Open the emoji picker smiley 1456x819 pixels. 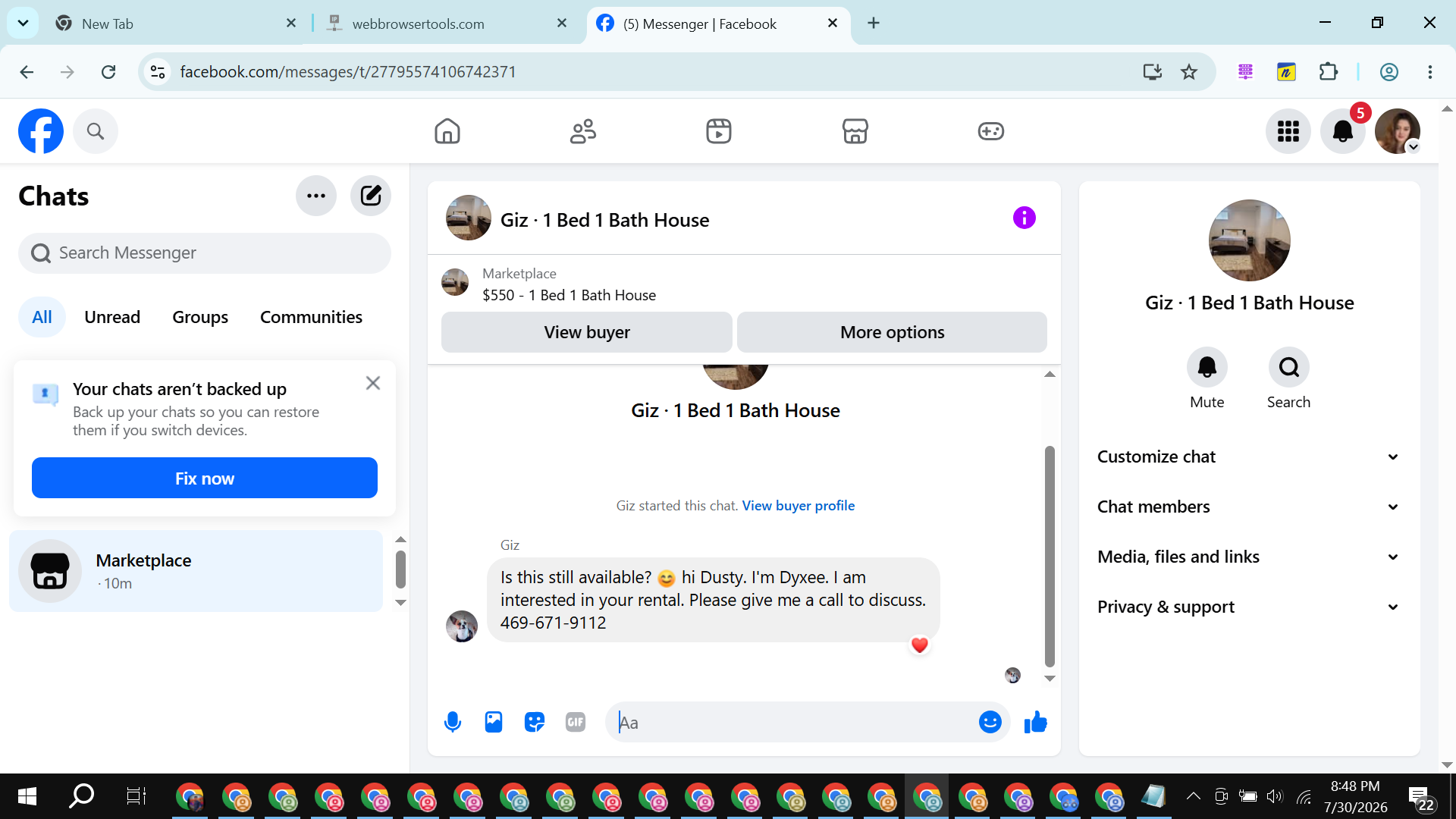coord(990,723)
